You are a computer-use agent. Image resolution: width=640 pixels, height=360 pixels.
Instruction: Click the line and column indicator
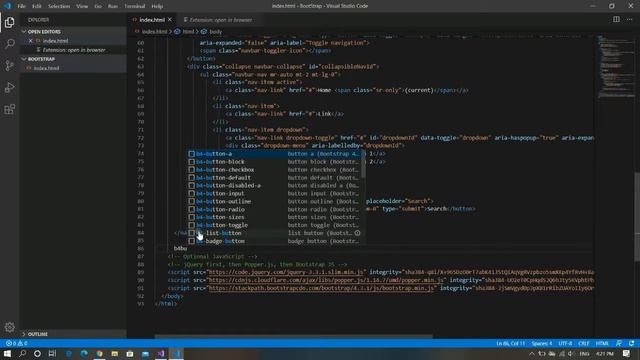point(511,343)
